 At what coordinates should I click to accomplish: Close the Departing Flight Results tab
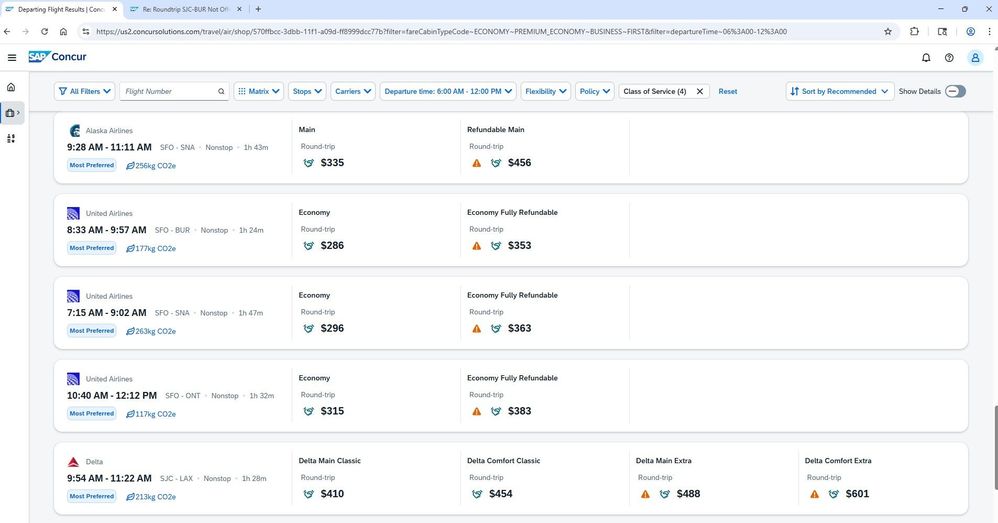point(115,10)
